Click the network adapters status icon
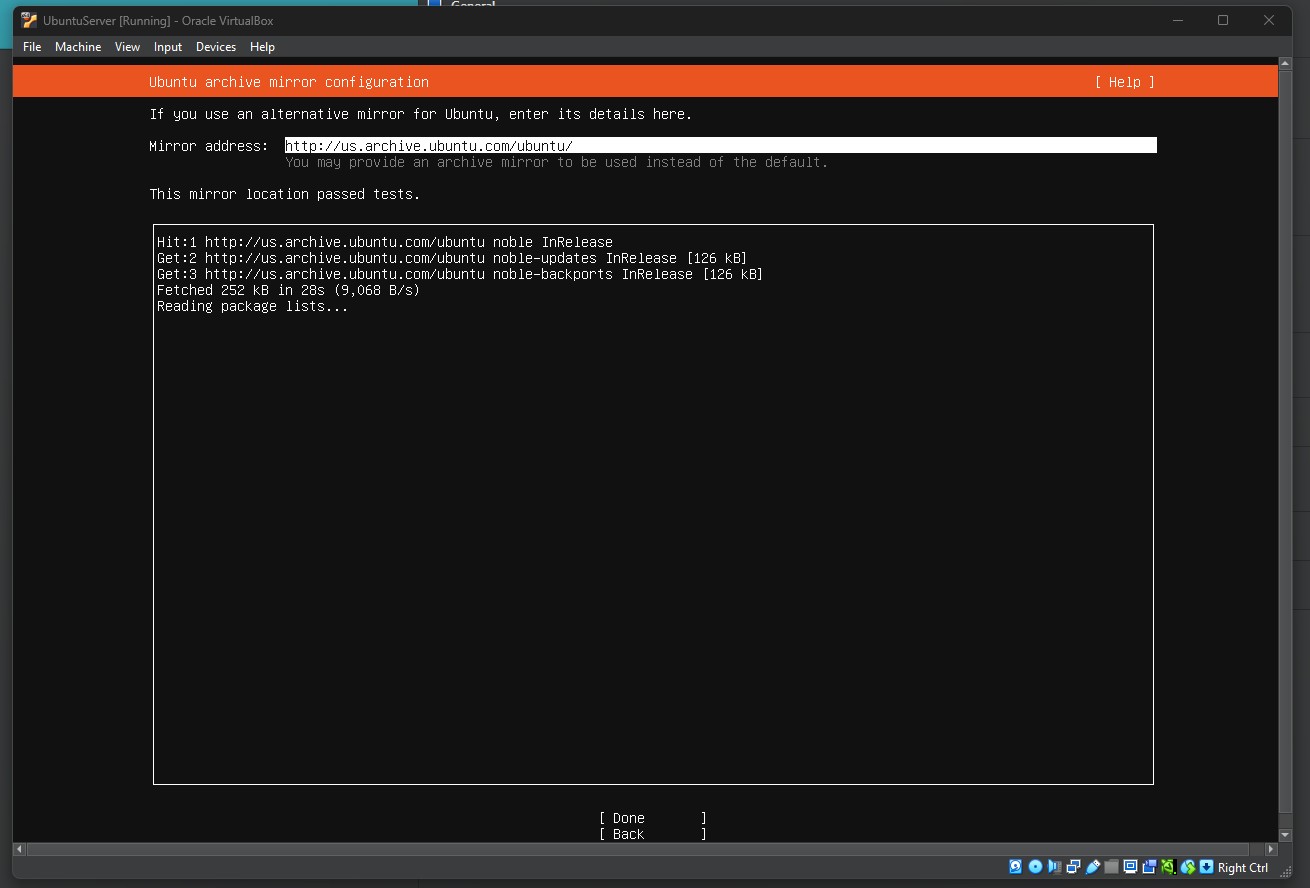The image size is (1310, 888). (x=1073, y=867)
